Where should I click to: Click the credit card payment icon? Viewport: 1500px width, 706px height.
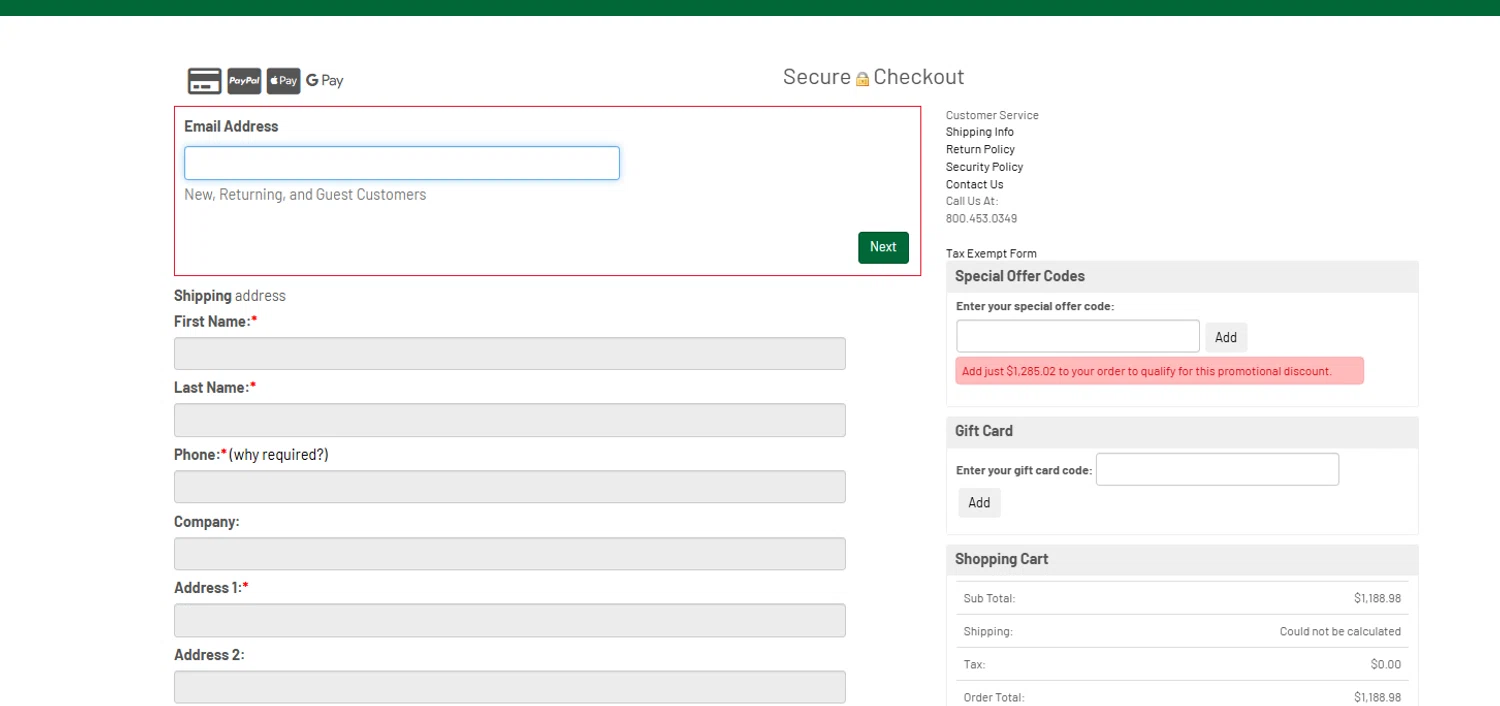click(205, 81)
